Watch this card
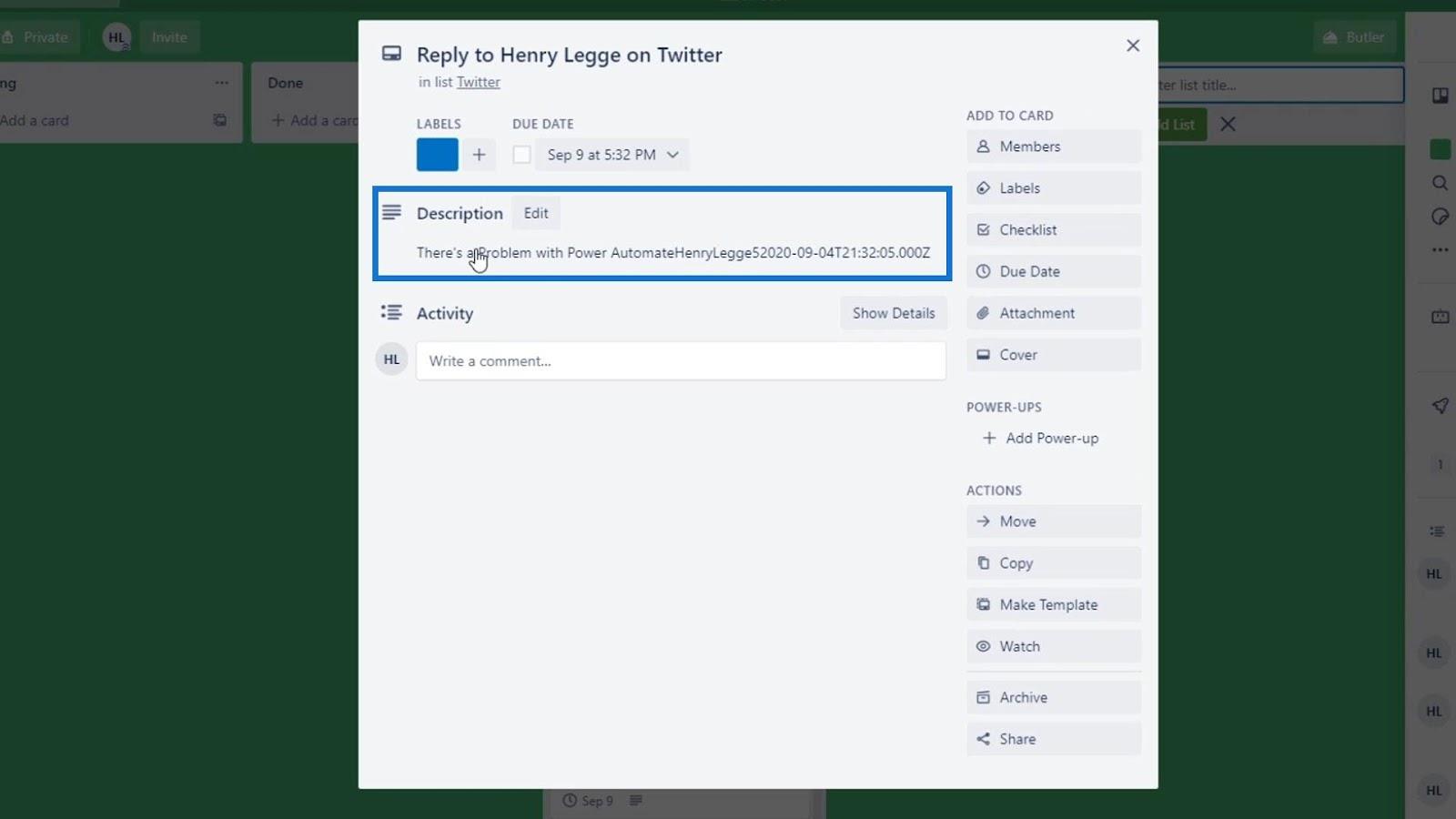Image resolution: width=1456 pixels, height=819 pixels. click(1054, 646)
